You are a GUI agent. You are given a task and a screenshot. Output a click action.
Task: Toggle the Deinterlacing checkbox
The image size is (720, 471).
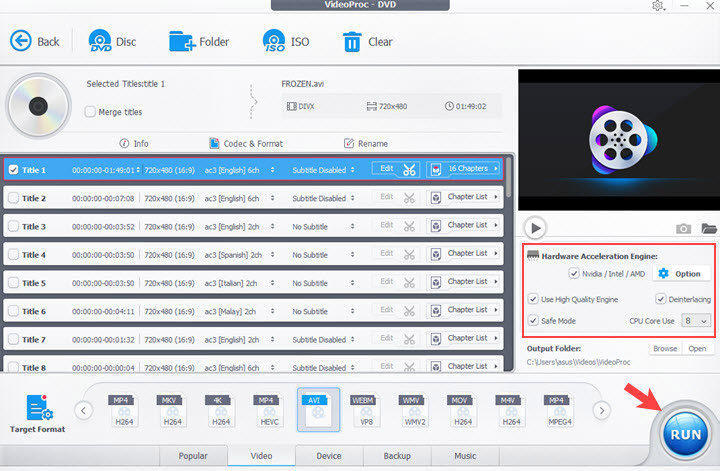pos(660,299)
